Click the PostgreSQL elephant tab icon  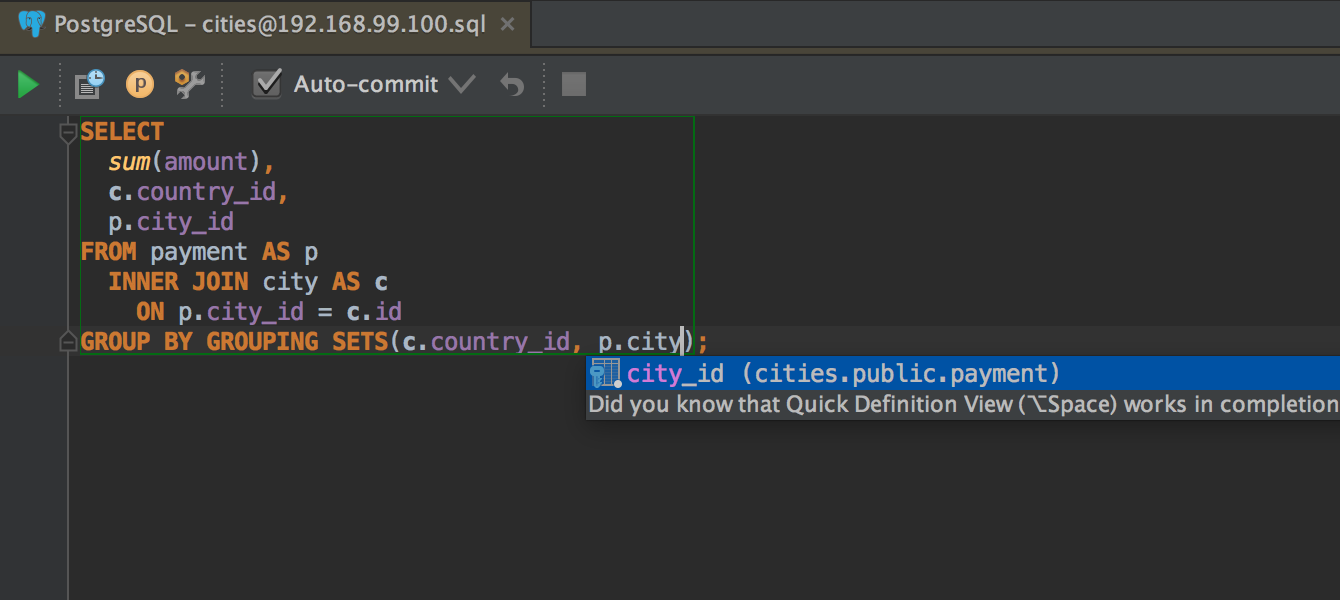(32, 23)
